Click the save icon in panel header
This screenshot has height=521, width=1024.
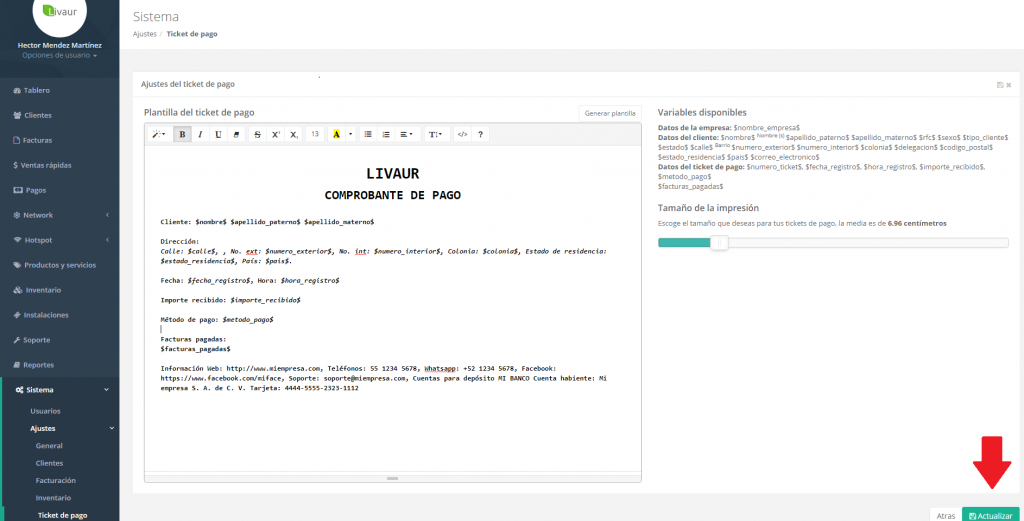1000,85
